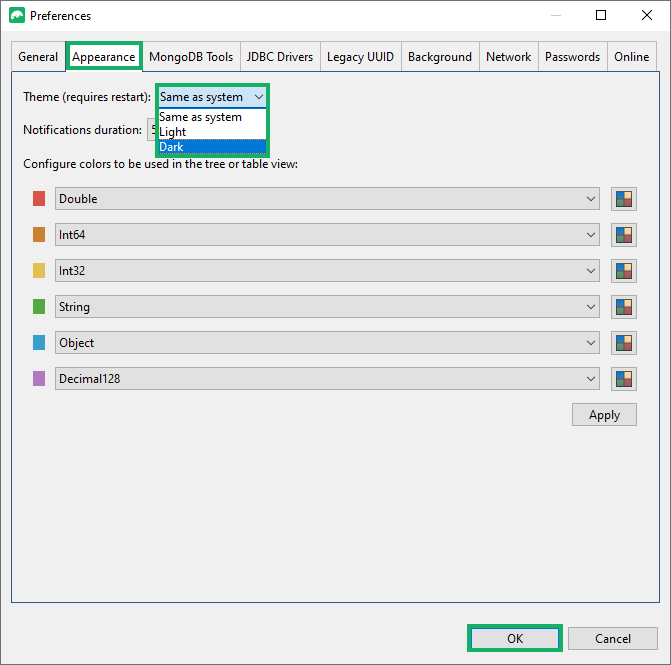This screenshot has width=671, height=665.
Task: Choose Light from the theme list
Action: tap(212, 132)
